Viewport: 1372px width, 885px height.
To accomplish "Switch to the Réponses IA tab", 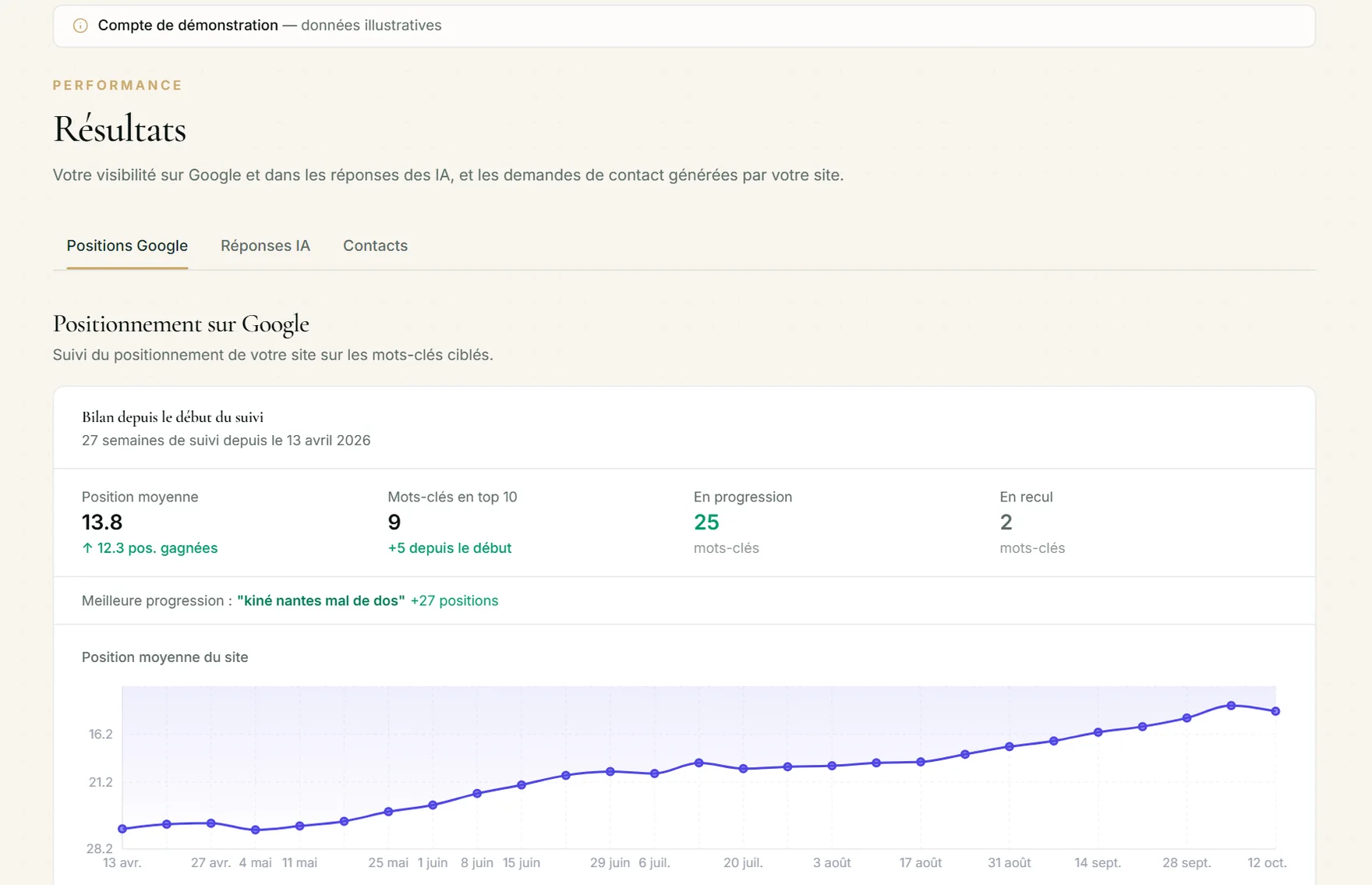I will pyautogui.click(x=265, y=246).
